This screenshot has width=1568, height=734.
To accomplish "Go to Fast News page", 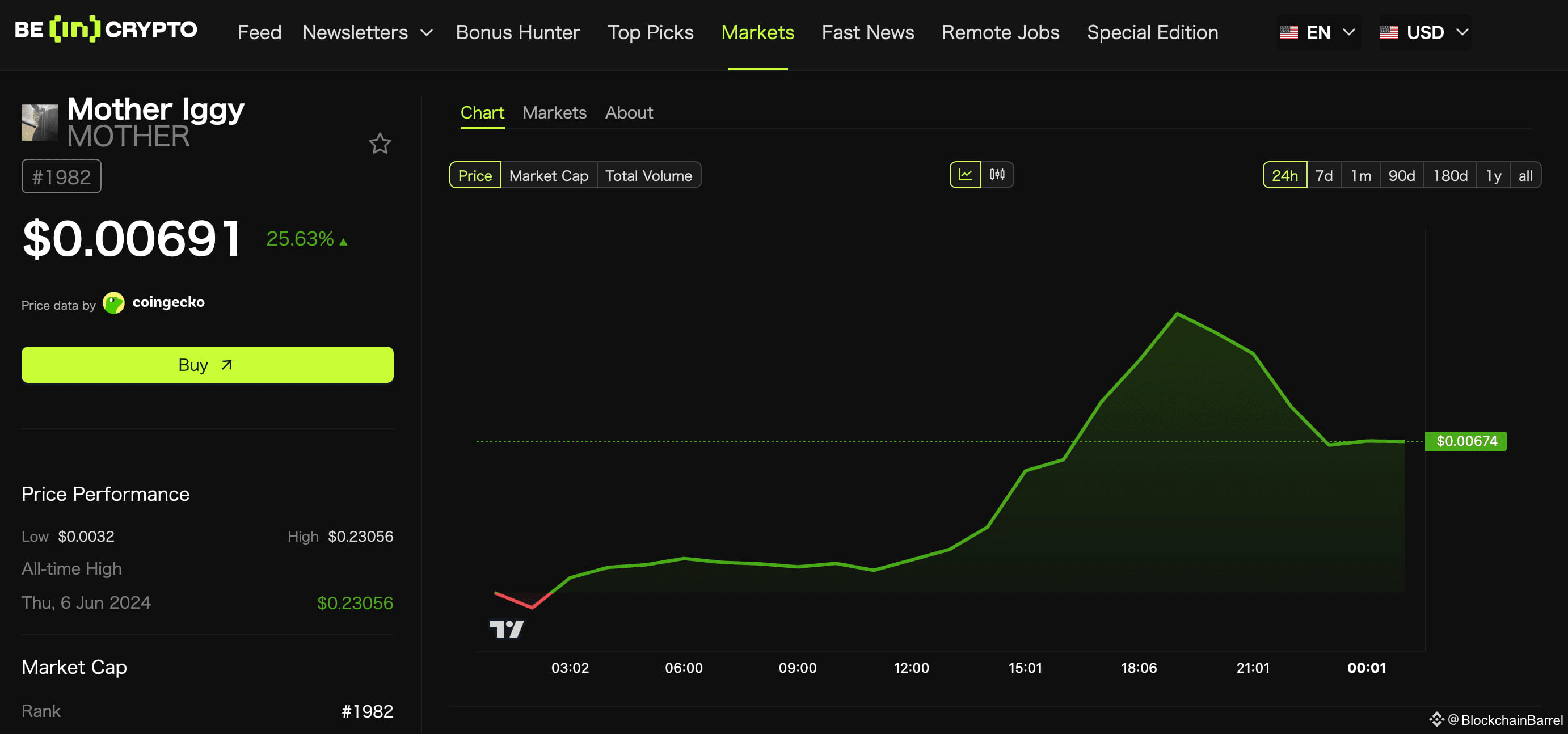I will [x=867, y=32].
